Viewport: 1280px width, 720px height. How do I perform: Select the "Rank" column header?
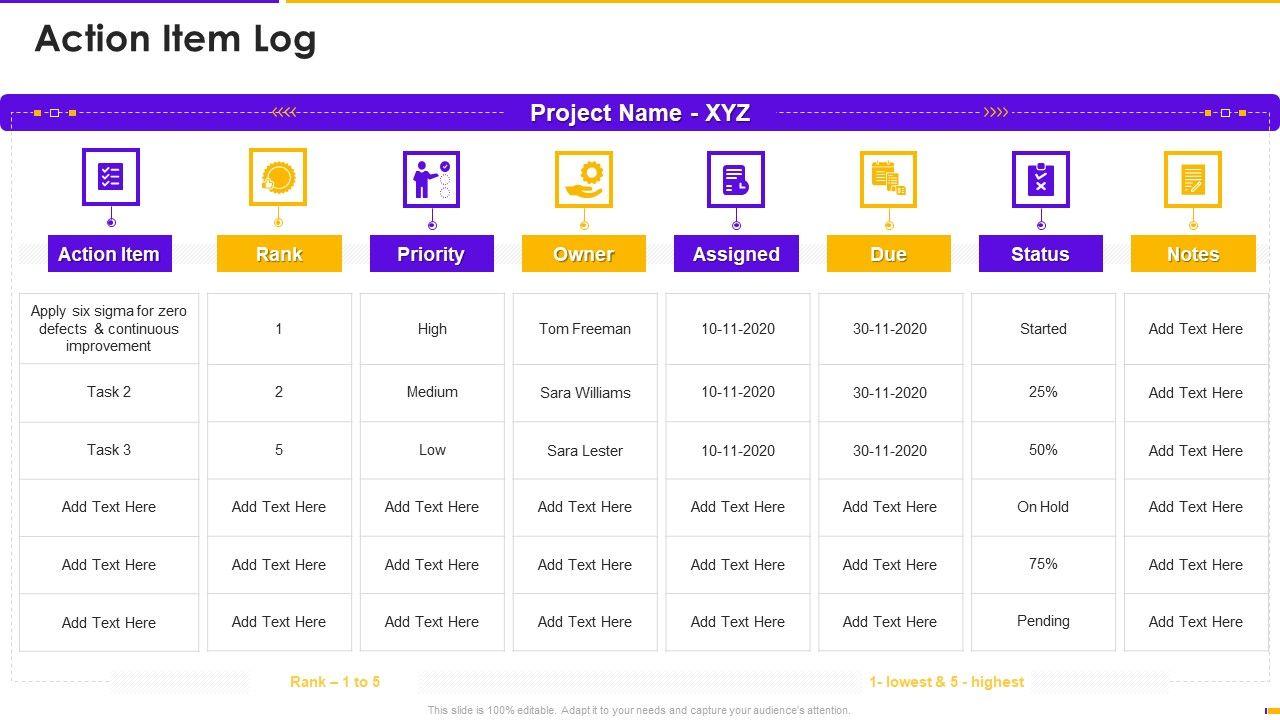(279, 254)
